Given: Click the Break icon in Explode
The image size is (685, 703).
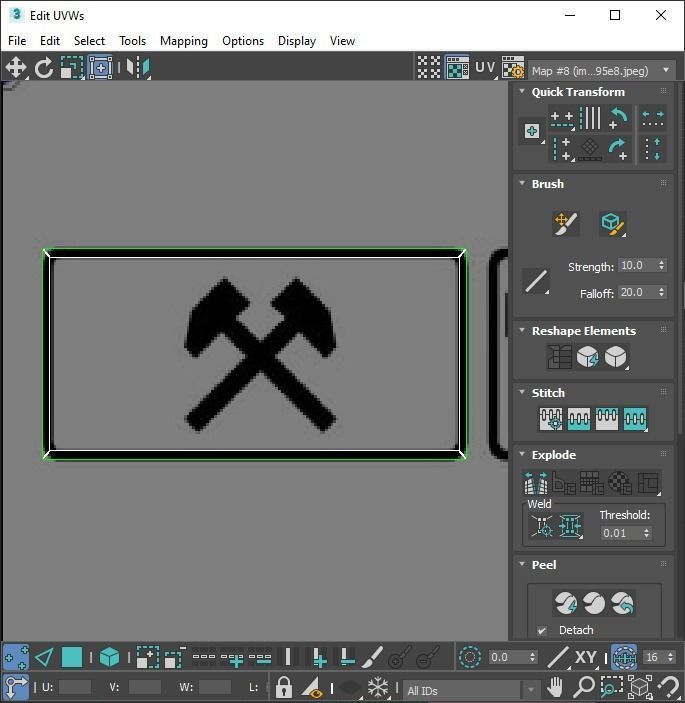Looking at the screenshot, I should pos(536,483).
